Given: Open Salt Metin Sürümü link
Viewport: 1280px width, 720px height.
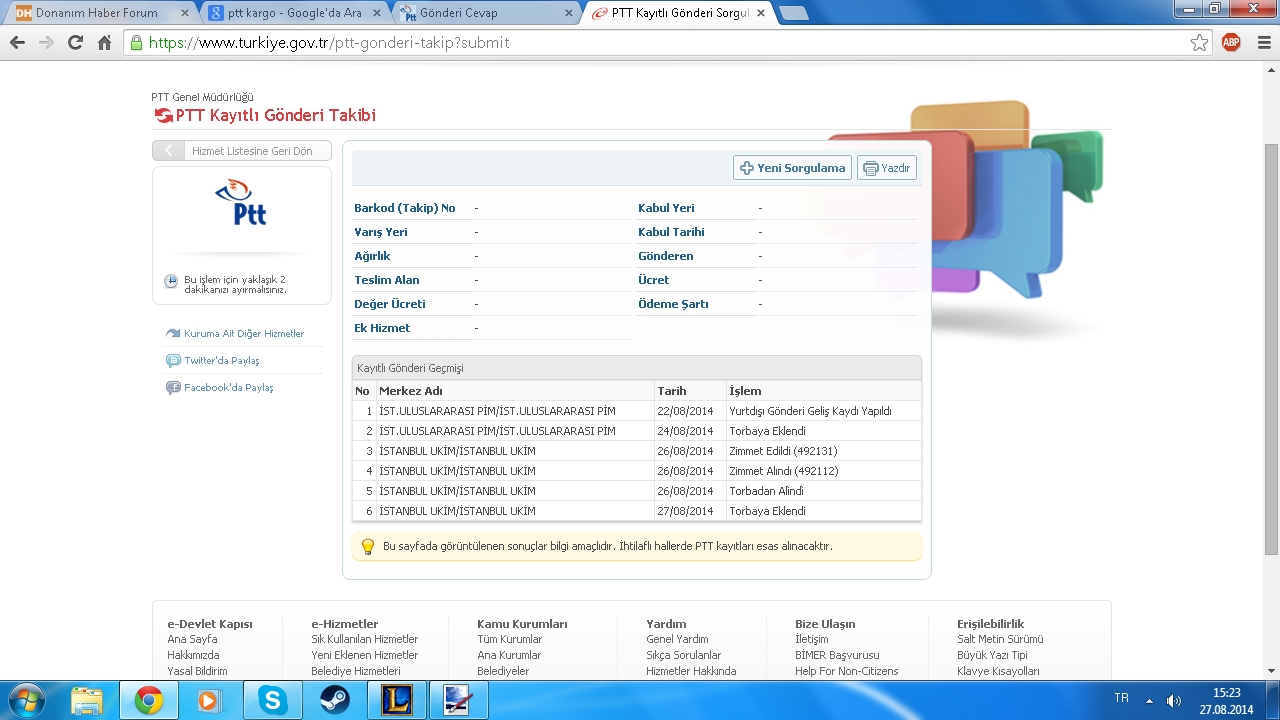Looking at the screenshot, I should click(x=1000, y=639).
